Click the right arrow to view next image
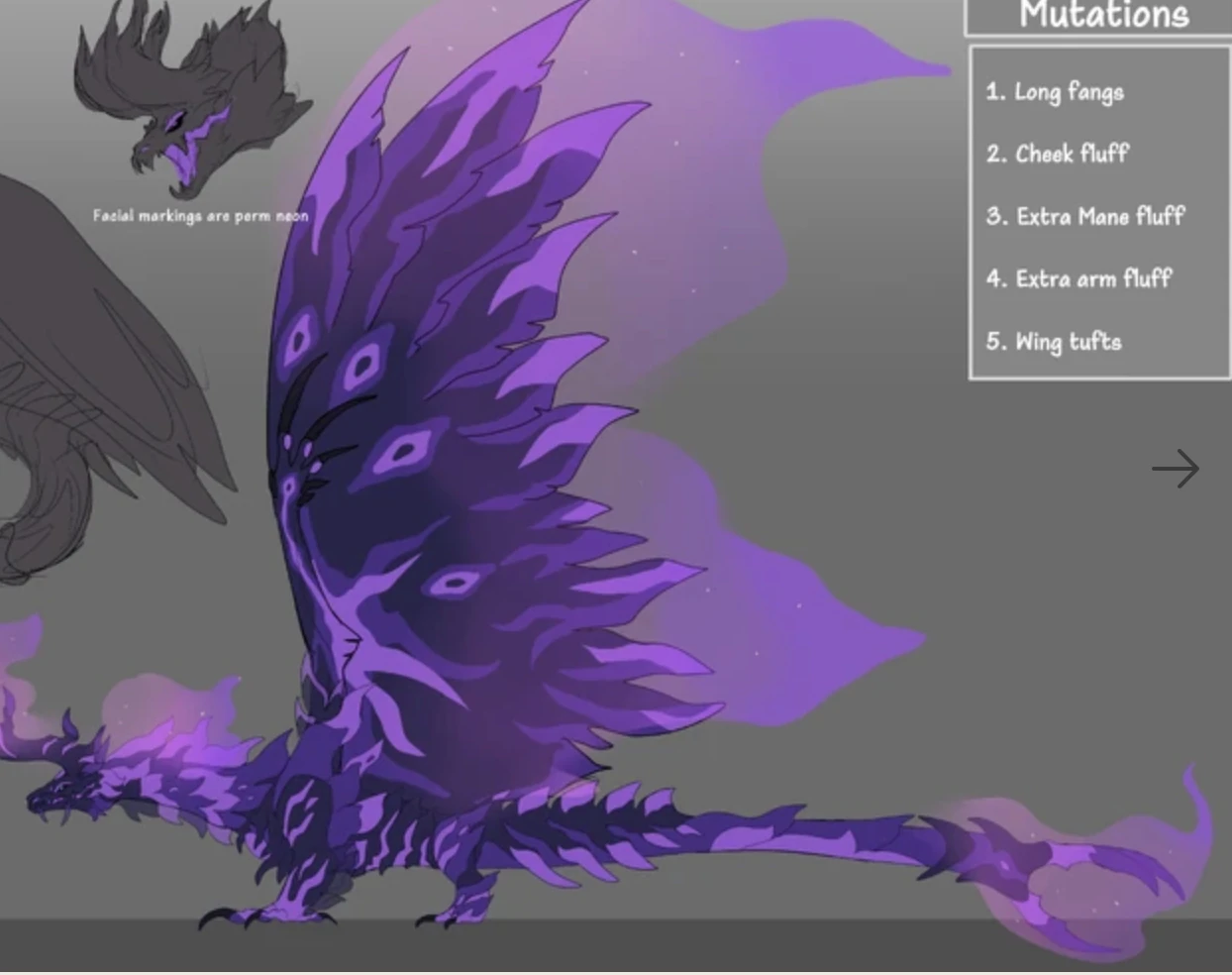Image resolution: width=1232 pixels, height=975 pixels. pos(1177,470)
